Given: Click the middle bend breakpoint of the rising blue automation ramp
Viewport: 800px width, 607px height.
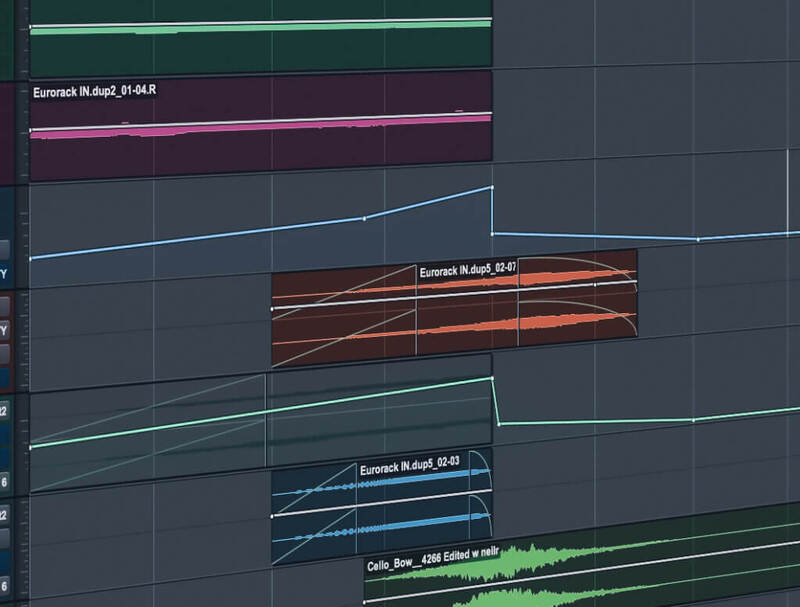Looking at the screenshot, I should click(364, 219).
